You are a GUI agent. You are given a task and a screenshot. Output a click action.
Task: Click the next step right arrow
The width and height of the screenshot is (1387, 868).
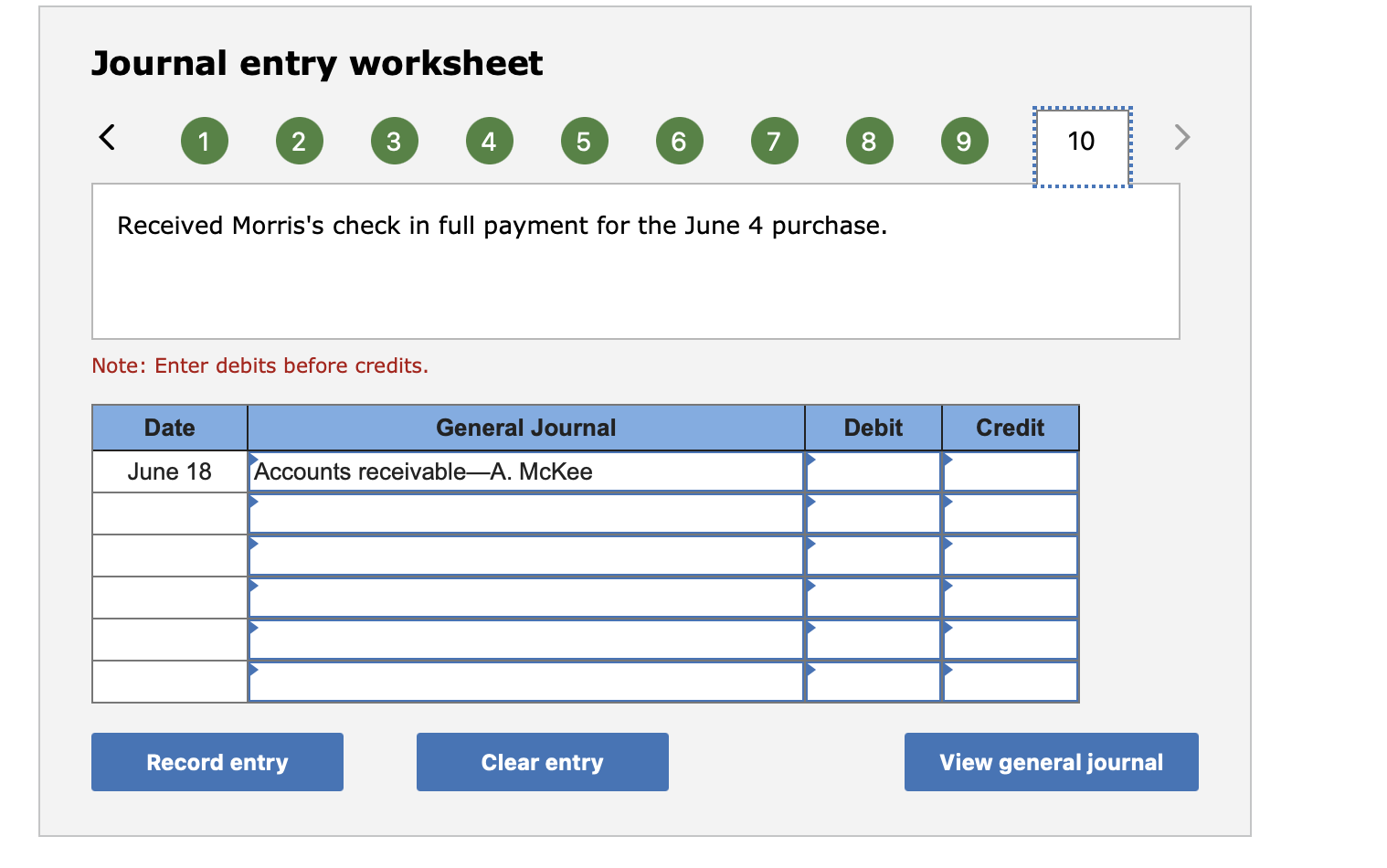tap(1181, 137)
